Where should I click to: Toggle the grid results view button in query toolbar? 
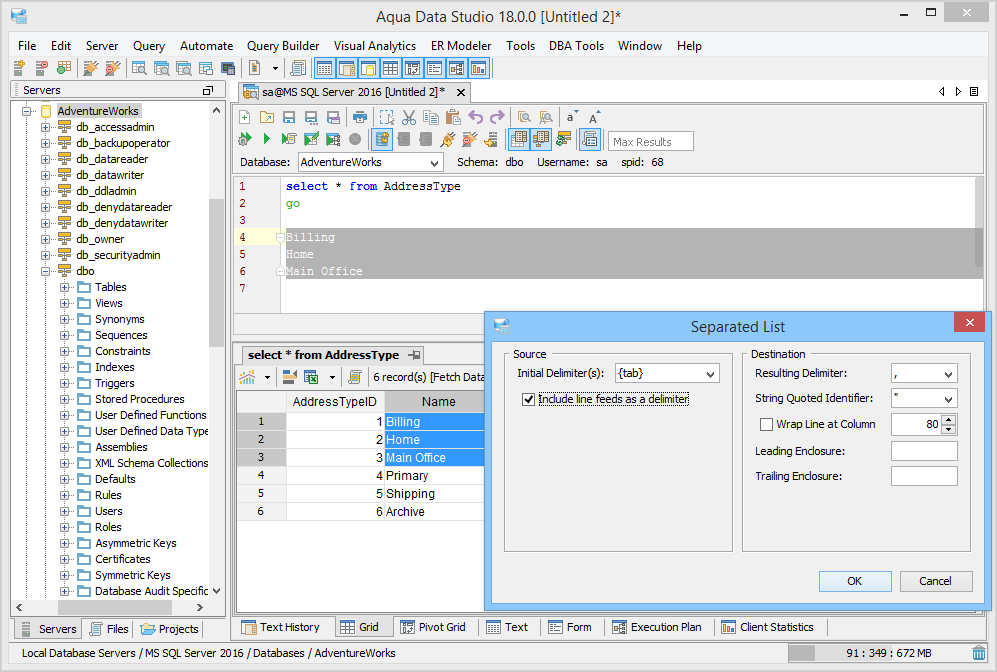click(x=519, y=139)
